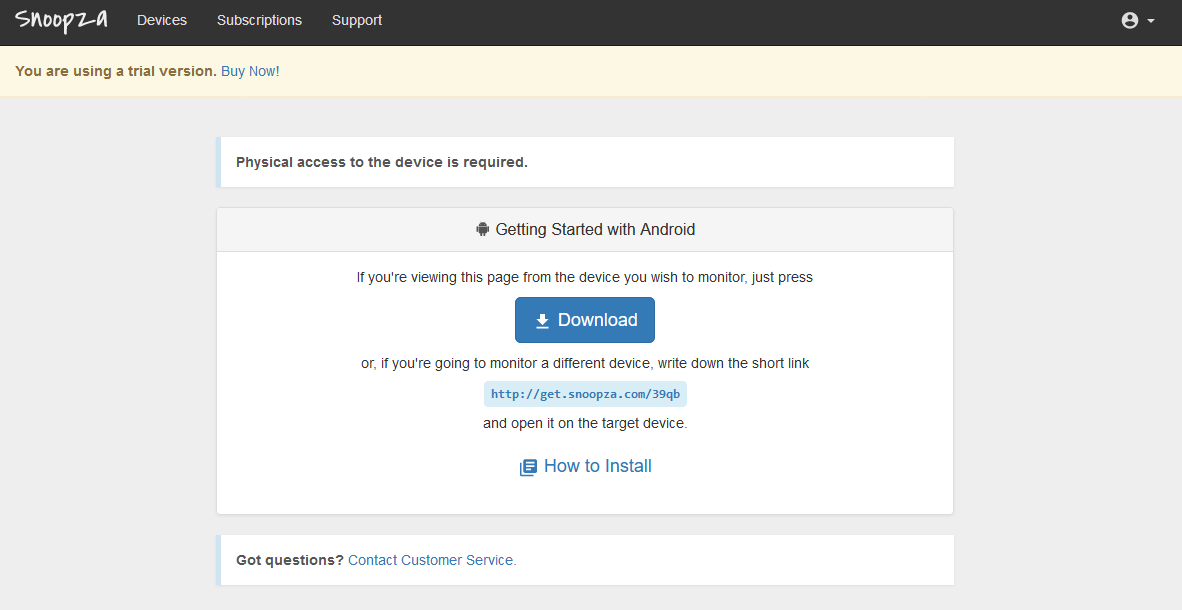Viewport: 1182px width, 610px height.
Task: Click the Android robot icon in heading
Action: click(482, 229)
